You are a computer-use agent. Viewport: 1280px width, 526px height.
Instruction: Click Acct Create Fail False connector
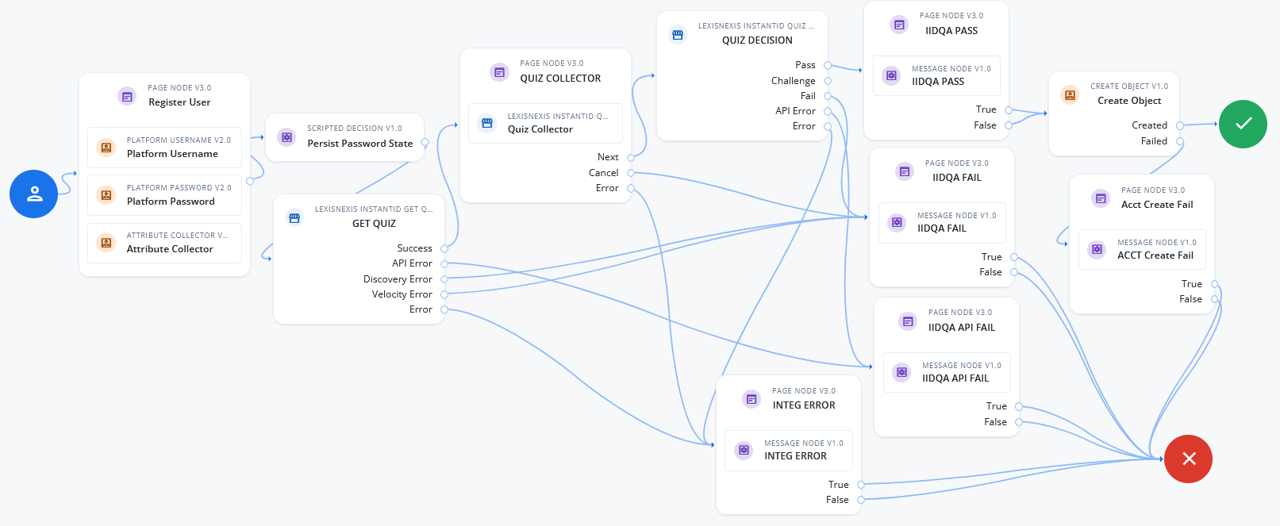(1214, 299)
